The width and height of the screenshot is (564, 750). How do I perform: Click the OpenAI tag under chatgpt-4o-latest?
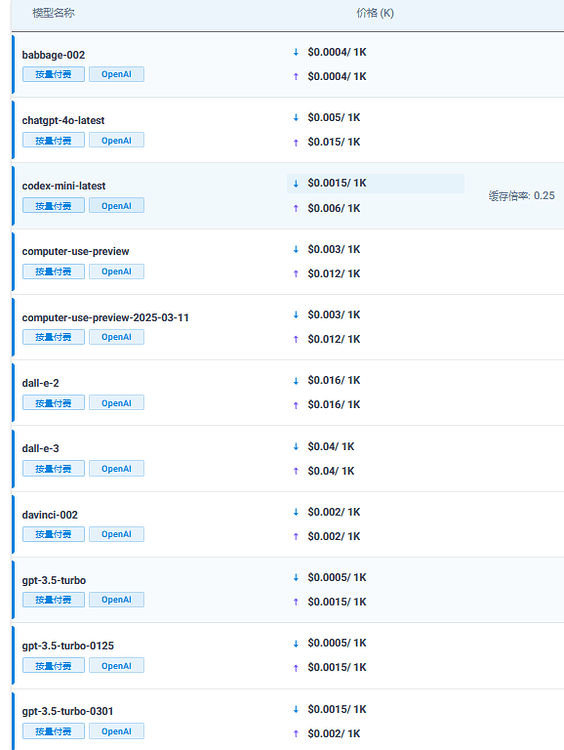[x=116, y=140]
